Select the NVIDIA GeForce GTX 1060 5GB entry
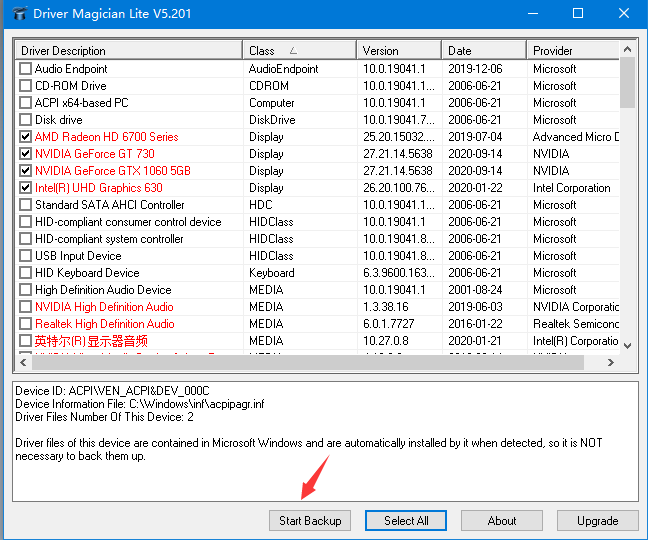 point(113,171)
